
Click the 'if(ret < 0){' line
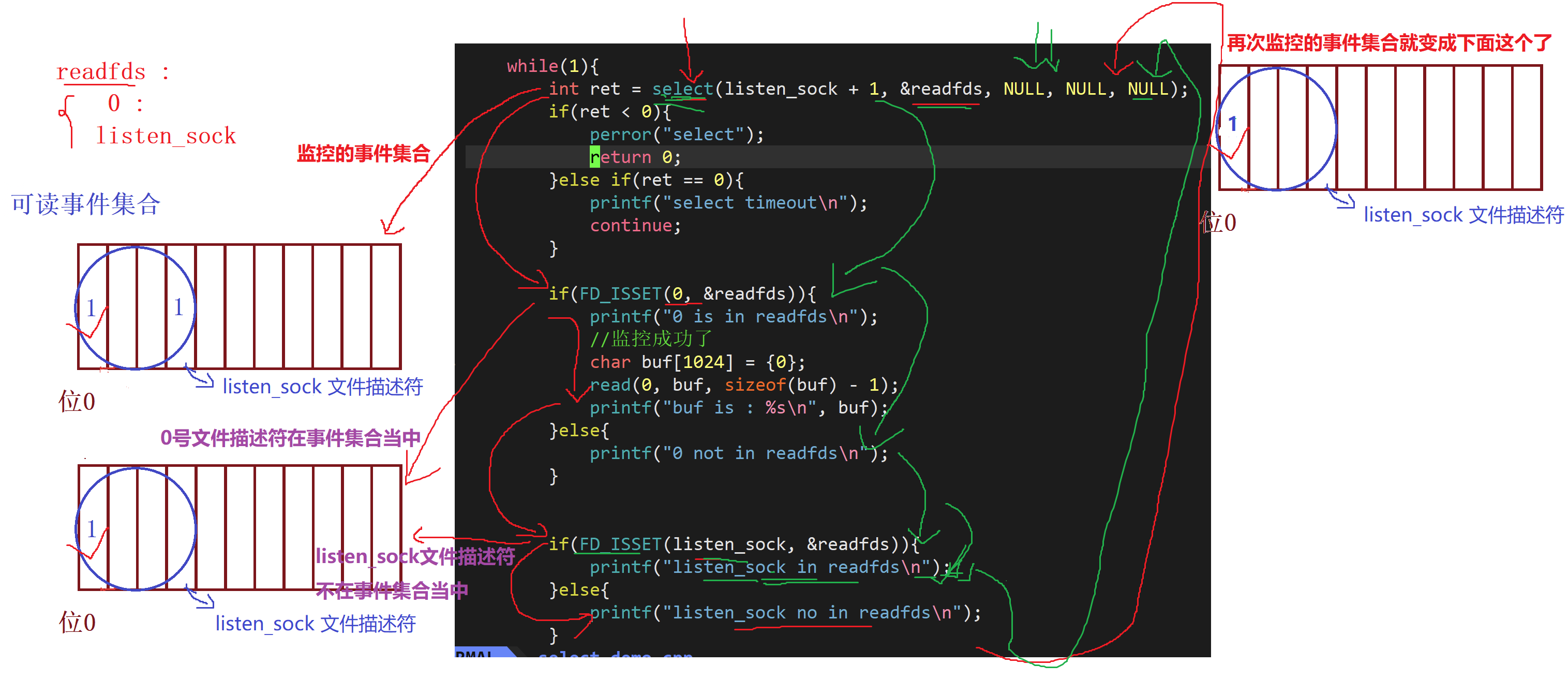click(x=609, y=111)
